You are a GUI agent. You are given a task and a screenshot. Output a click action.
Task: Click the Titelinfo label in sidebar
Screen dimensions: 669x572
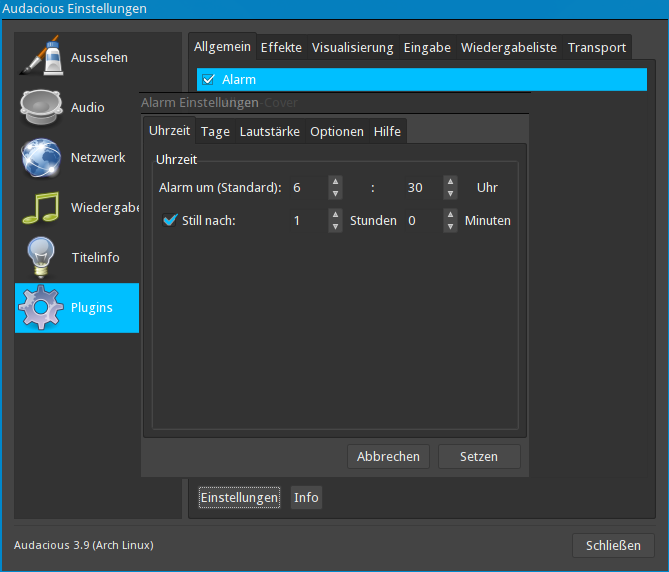pos(96,257)
